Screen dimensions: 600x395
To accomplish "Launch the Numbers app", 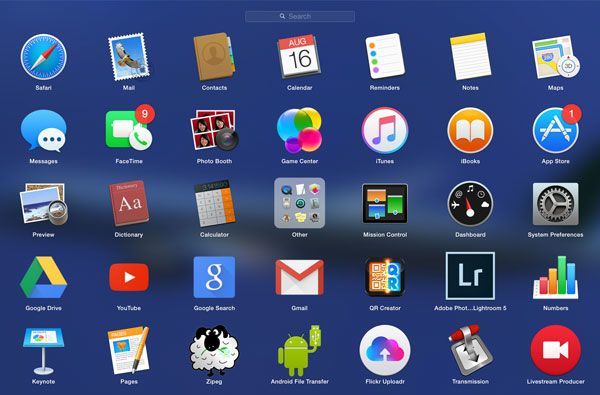I will (x=556, y=277).
